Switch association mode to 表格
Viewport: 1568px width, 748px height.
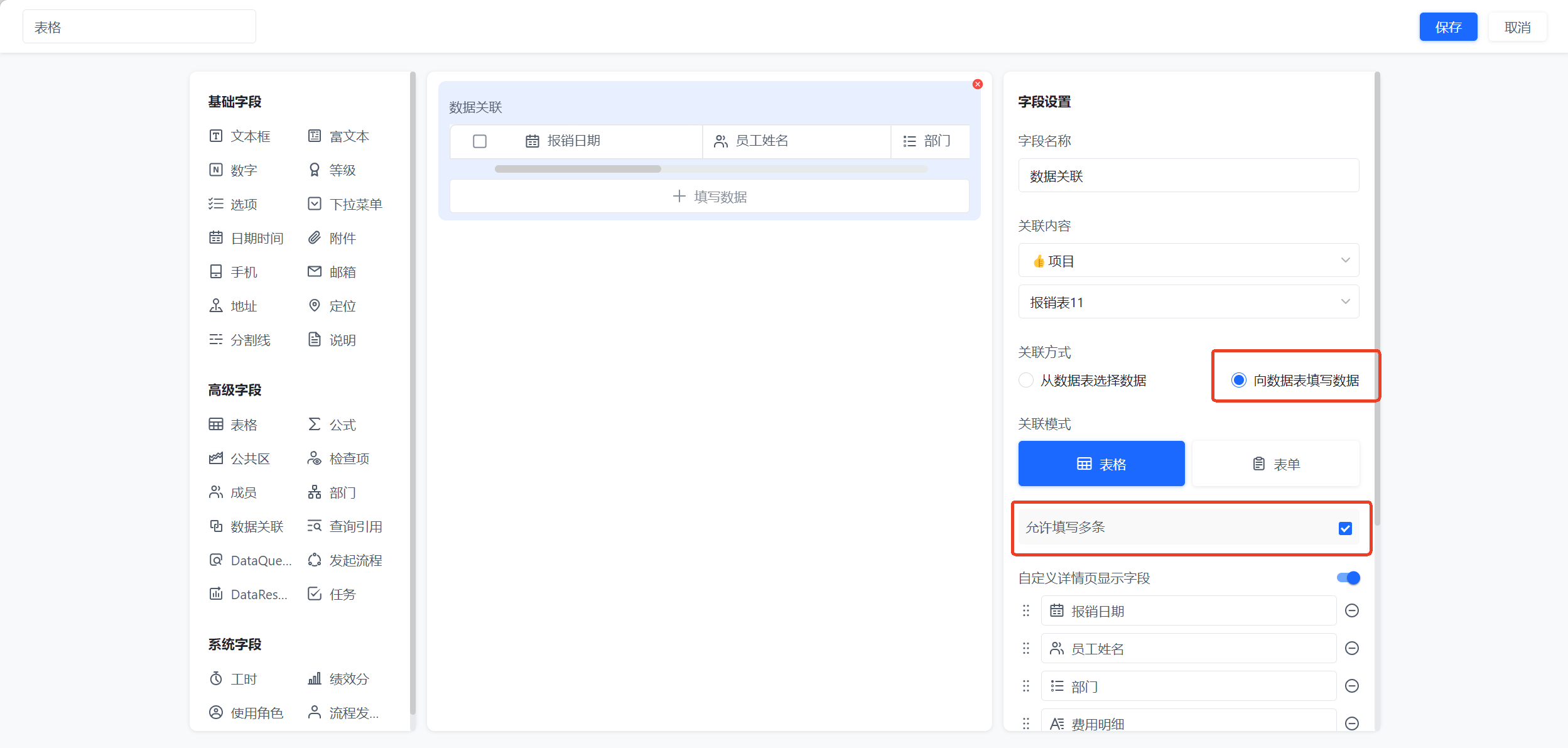(1101, 464)
